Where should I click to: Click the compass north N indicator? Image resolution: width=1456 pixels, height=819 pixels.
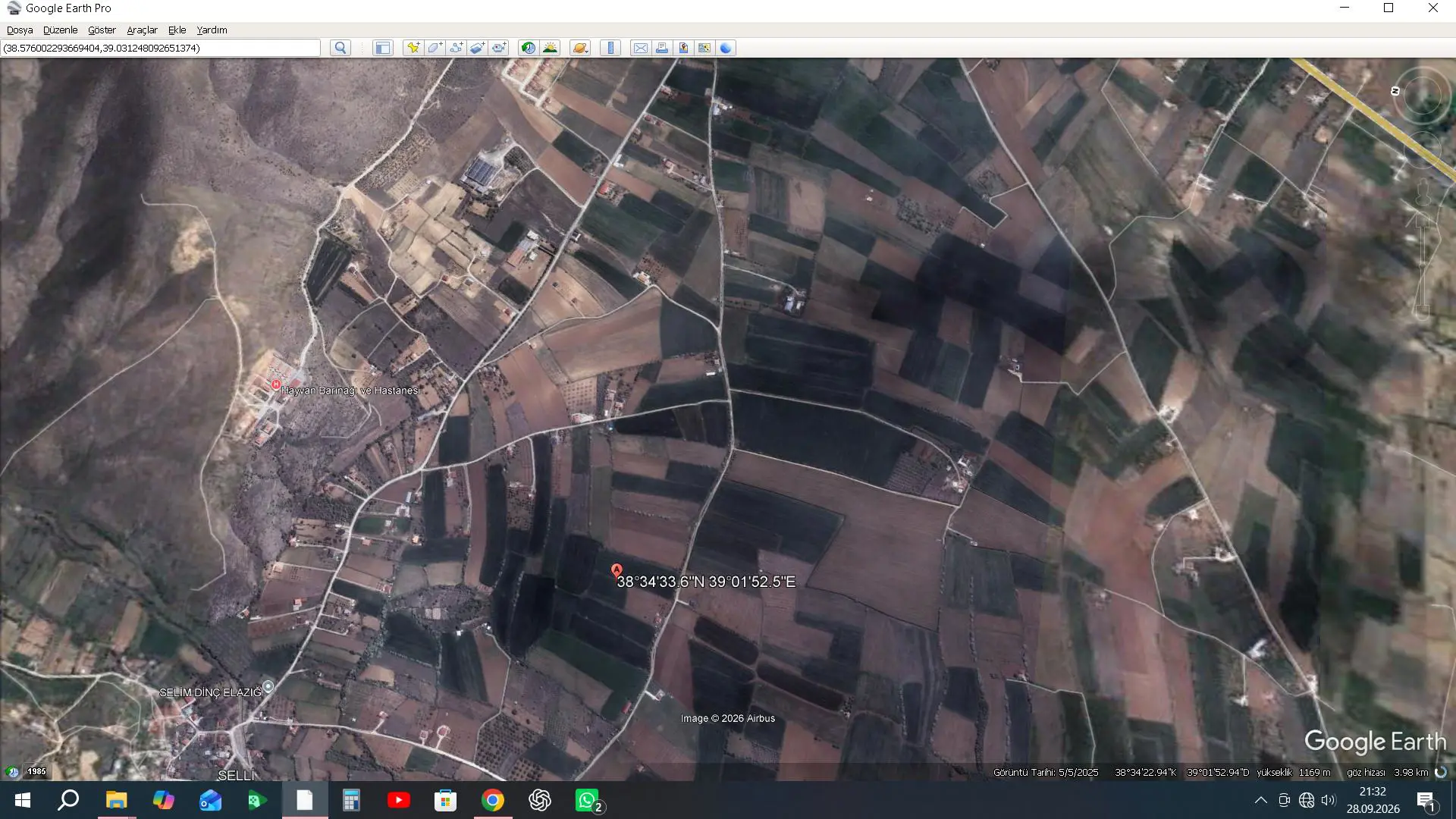[1395, 91]
